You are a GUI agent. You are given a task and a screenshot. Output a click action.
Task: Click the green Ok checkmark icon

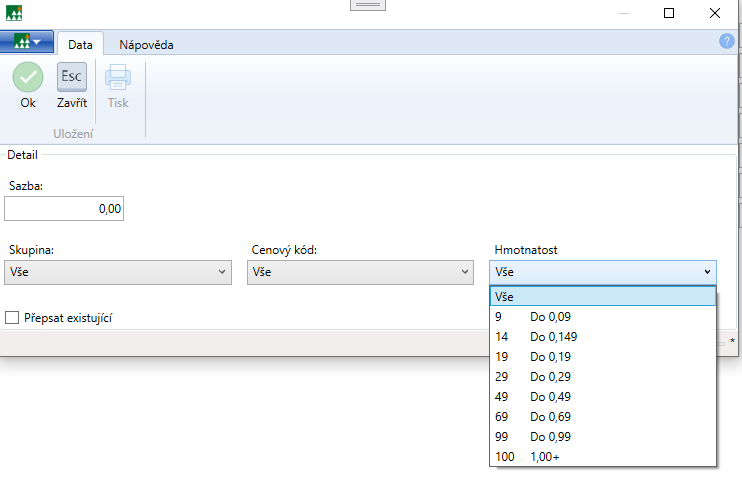click(x=27, y=77)
